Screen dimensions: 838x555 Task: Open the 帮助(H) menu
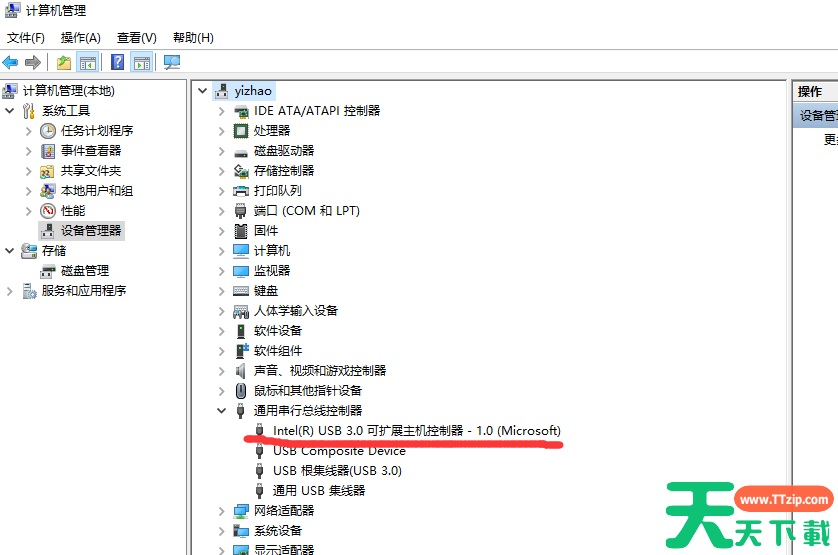[193, 37]
